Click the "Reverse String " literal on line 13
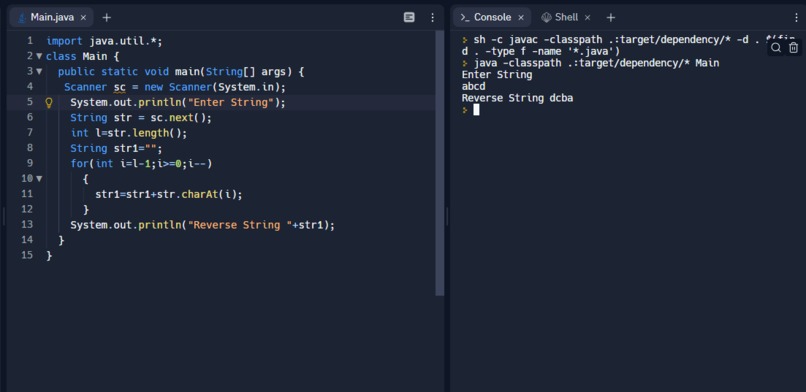The image size is (806, 392). click(x=240, y=225)
